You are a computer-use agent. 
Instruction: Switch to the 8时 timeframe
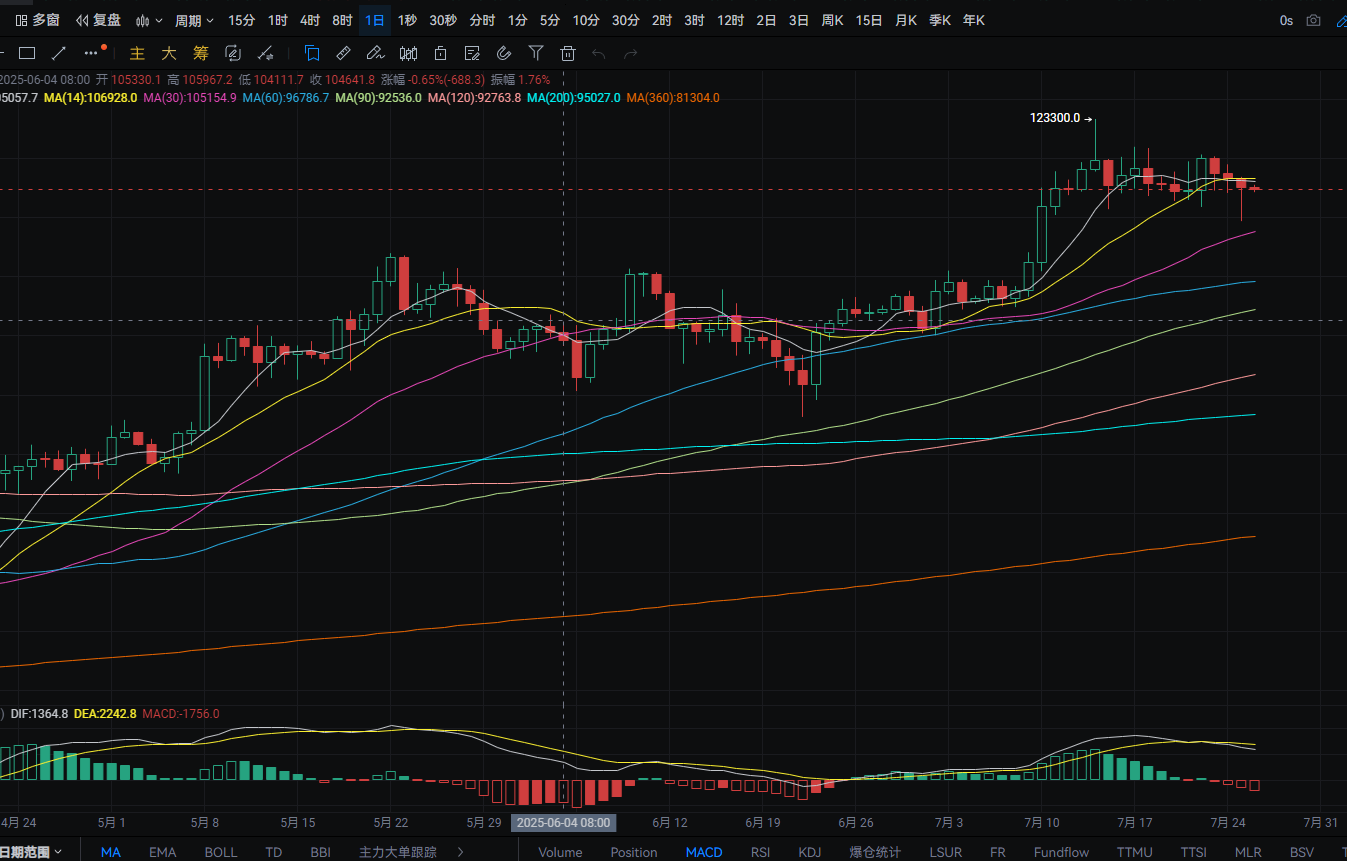point(342,20)
